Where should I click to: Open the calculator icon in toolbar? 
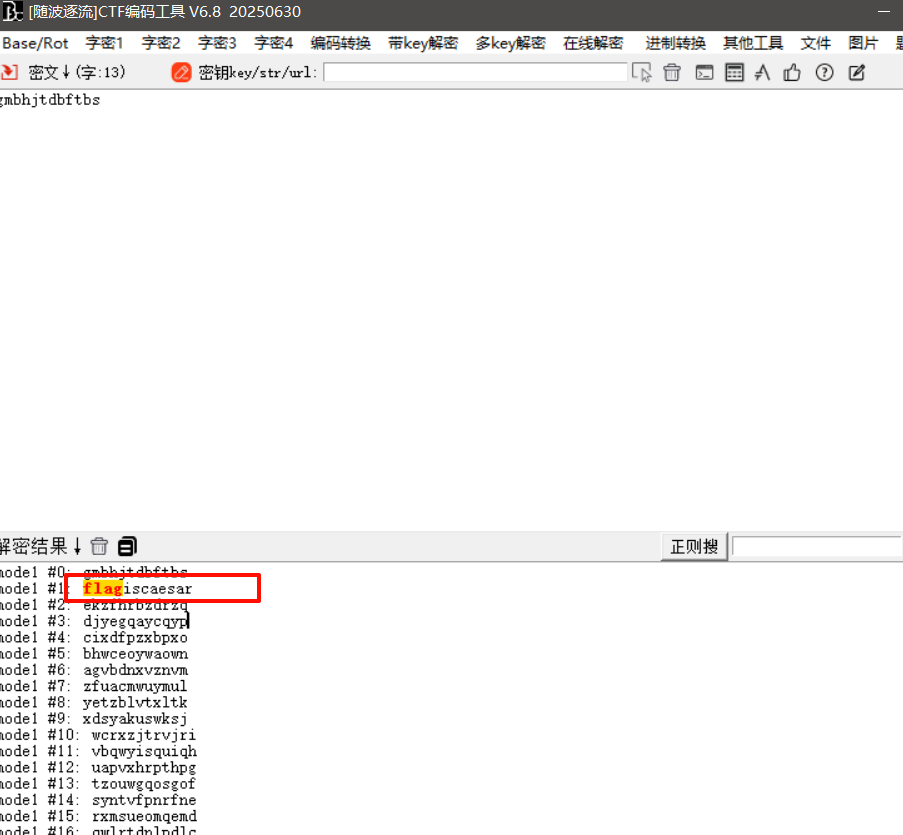point(734,72)
